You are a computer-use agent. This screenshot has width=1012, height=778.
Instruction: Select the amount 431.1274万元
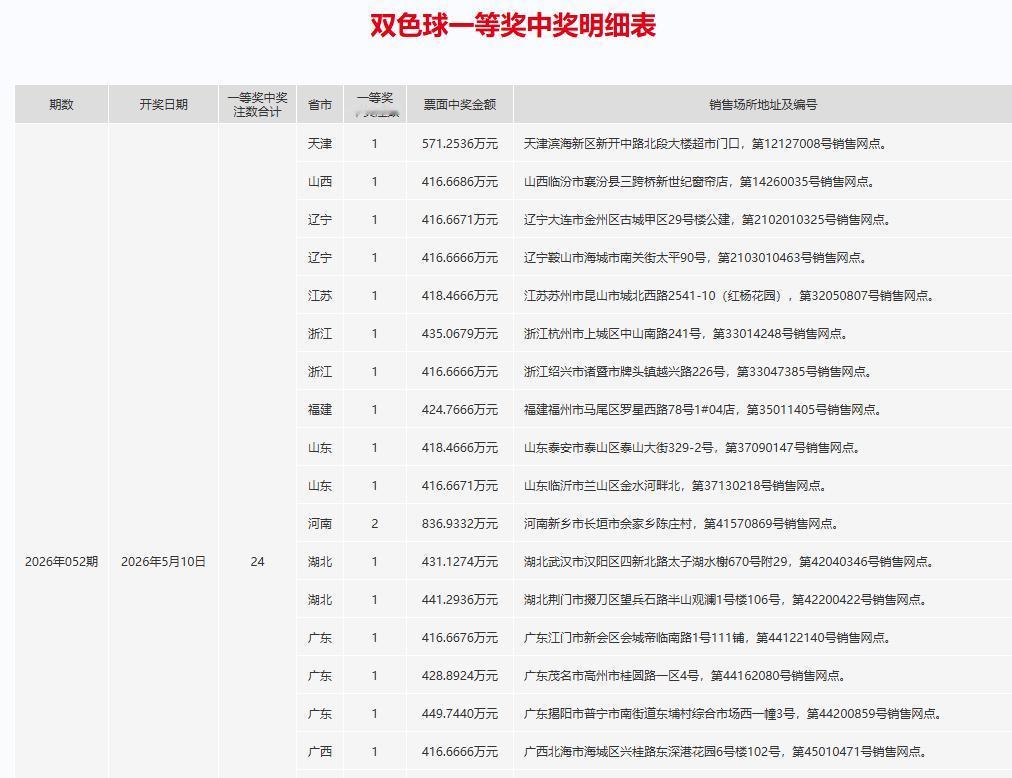(x=460, y=562)
